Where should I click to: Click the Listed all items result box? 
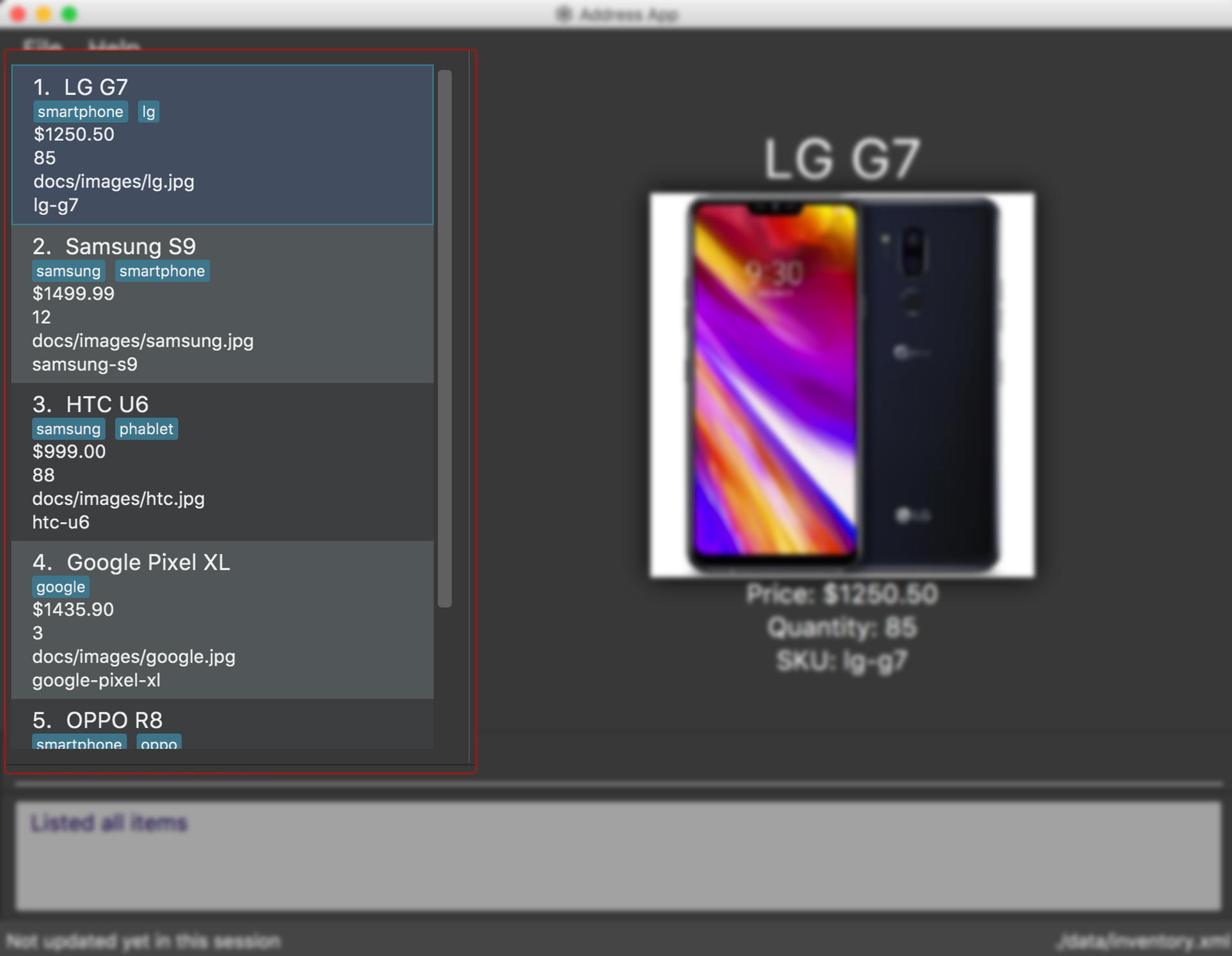coord(618,856)
